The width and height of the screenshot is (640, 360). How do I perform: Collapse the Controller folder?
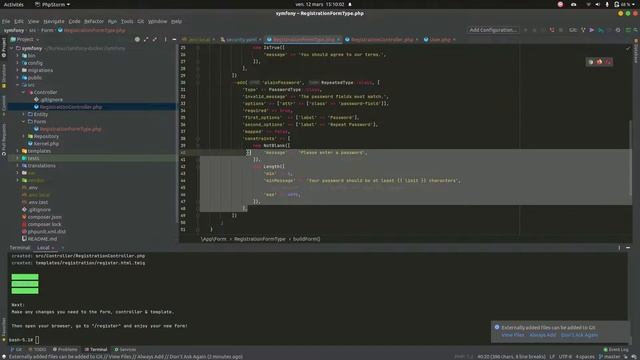coord(24,92)
